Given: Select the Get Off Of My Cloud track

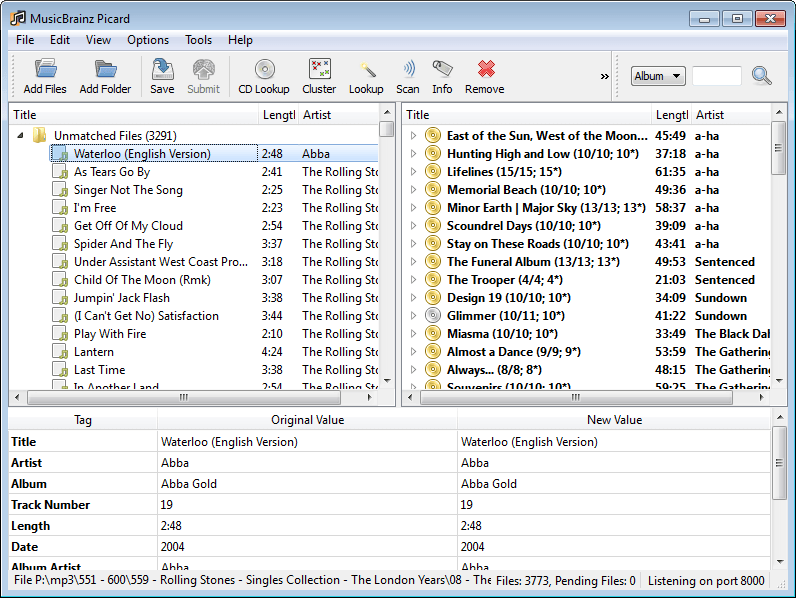Looking at the screenshot, I should pyautogui.click(x=128, y=226).
